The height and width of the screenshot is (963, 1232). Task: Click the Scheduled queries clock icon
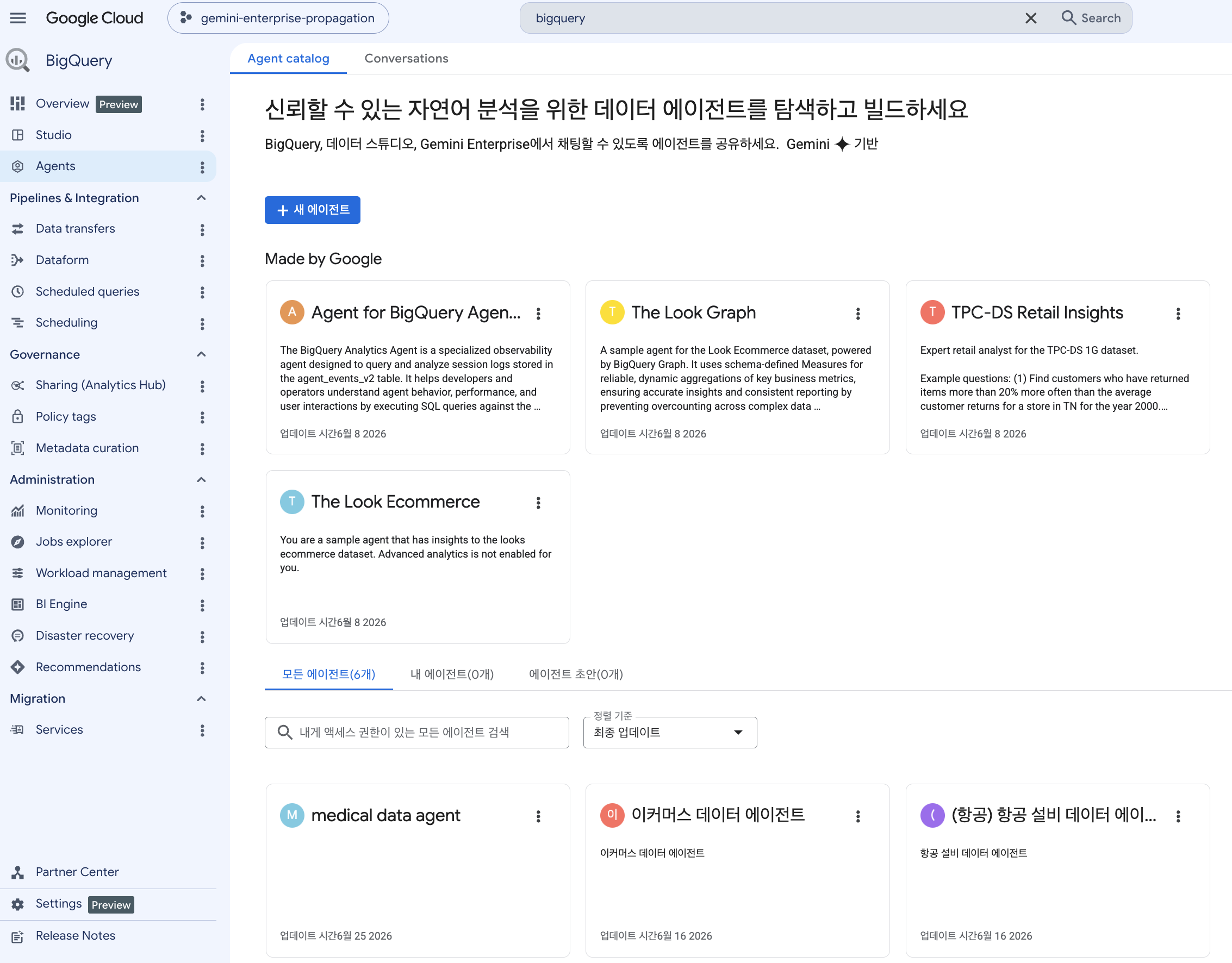[18, 291]
